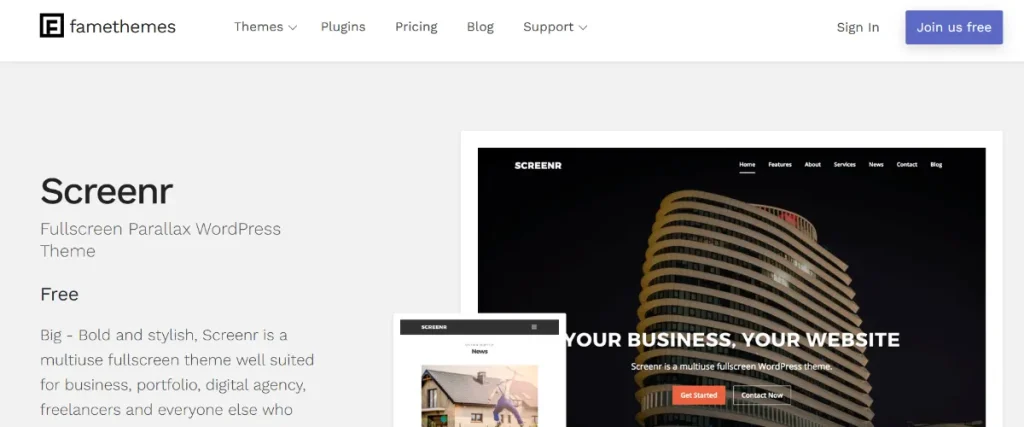The width and height of the screenshot is (1024, 427).
Task: Open the Themes dropdown menu
Action: pyautogui.click(x=265, y=27)
